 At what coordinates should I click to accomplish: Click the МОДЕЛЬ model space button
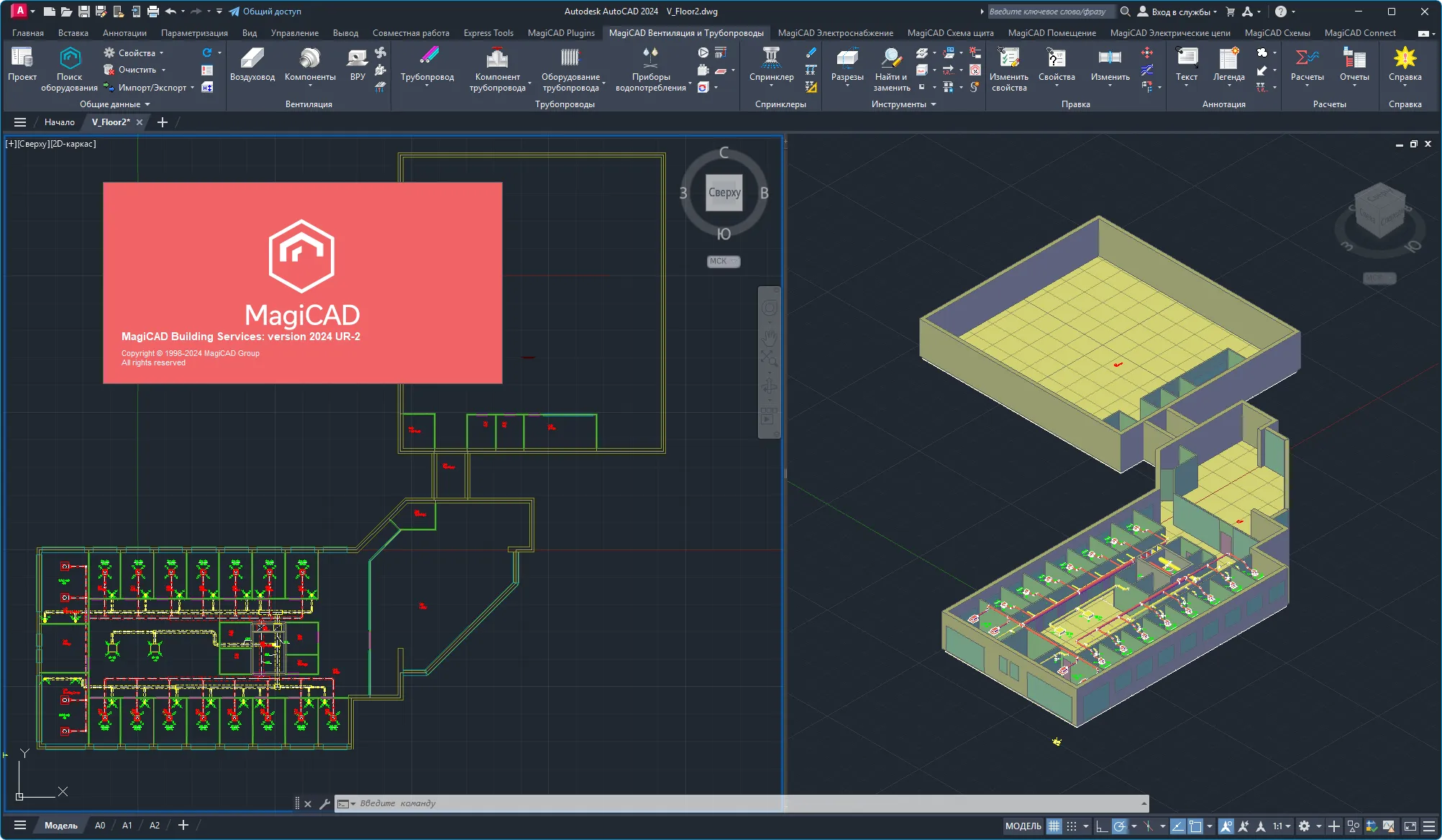[1023, 826]
